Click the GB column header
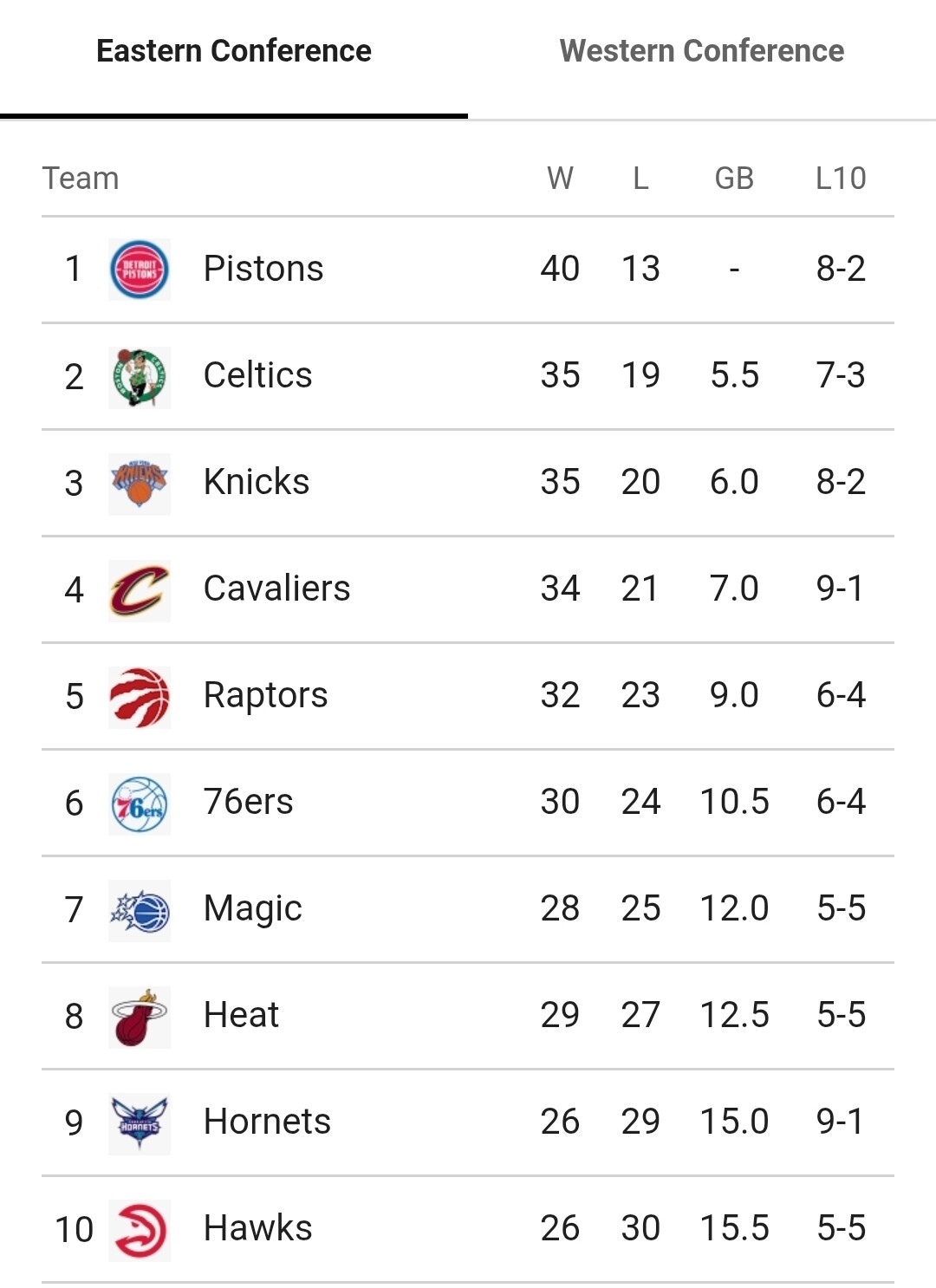This screenshot has height=1288, width=936. pos(733,179)
